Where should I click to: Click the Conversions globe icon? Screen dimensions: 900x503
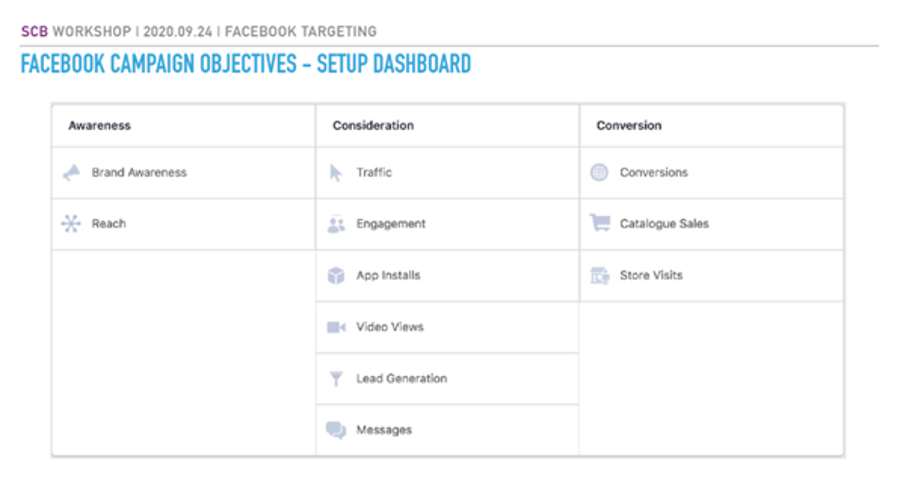[x=599, y=172]
